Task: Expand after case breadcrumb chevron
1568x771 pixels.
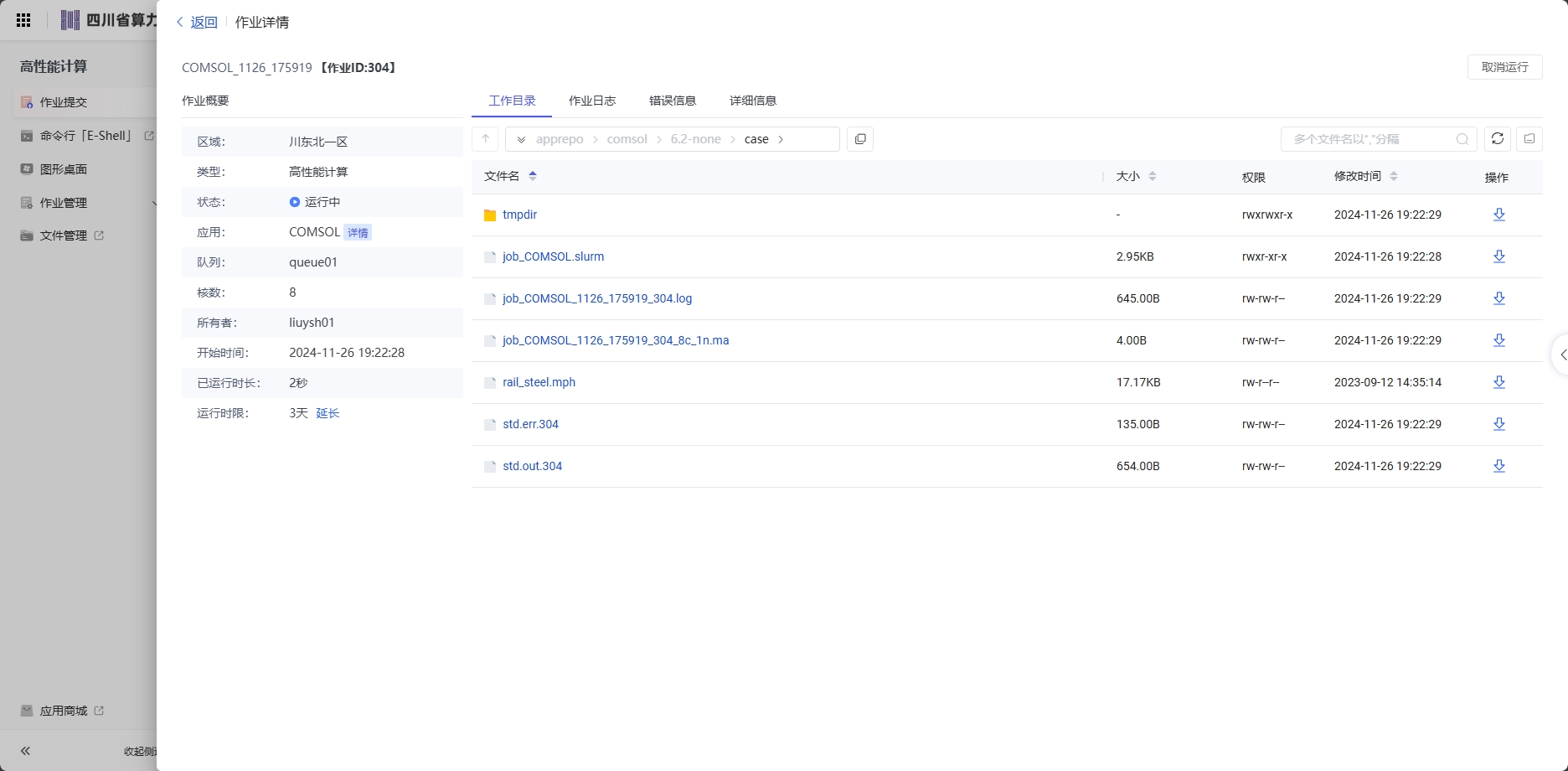Action: coord(781,139)
